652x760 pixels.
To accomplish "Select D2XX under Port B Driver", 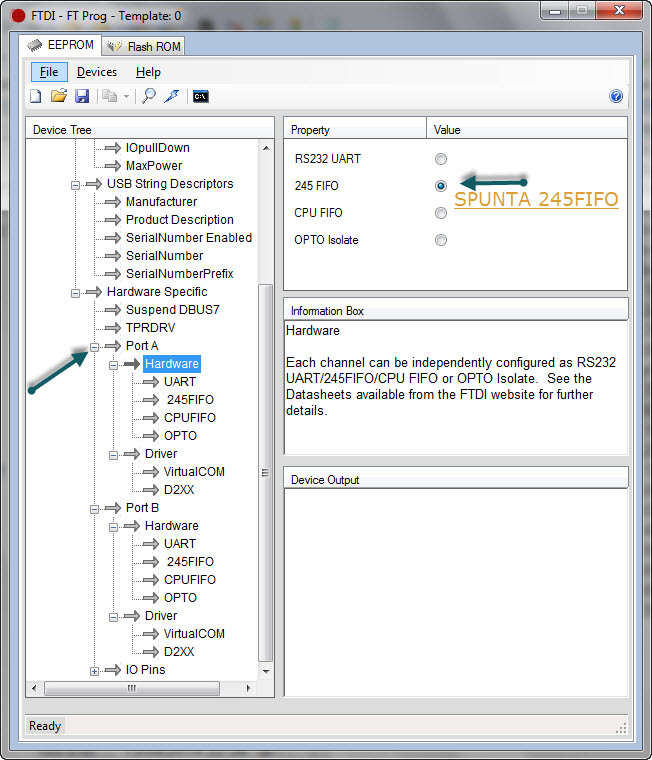I will click(x=179, y=651).
